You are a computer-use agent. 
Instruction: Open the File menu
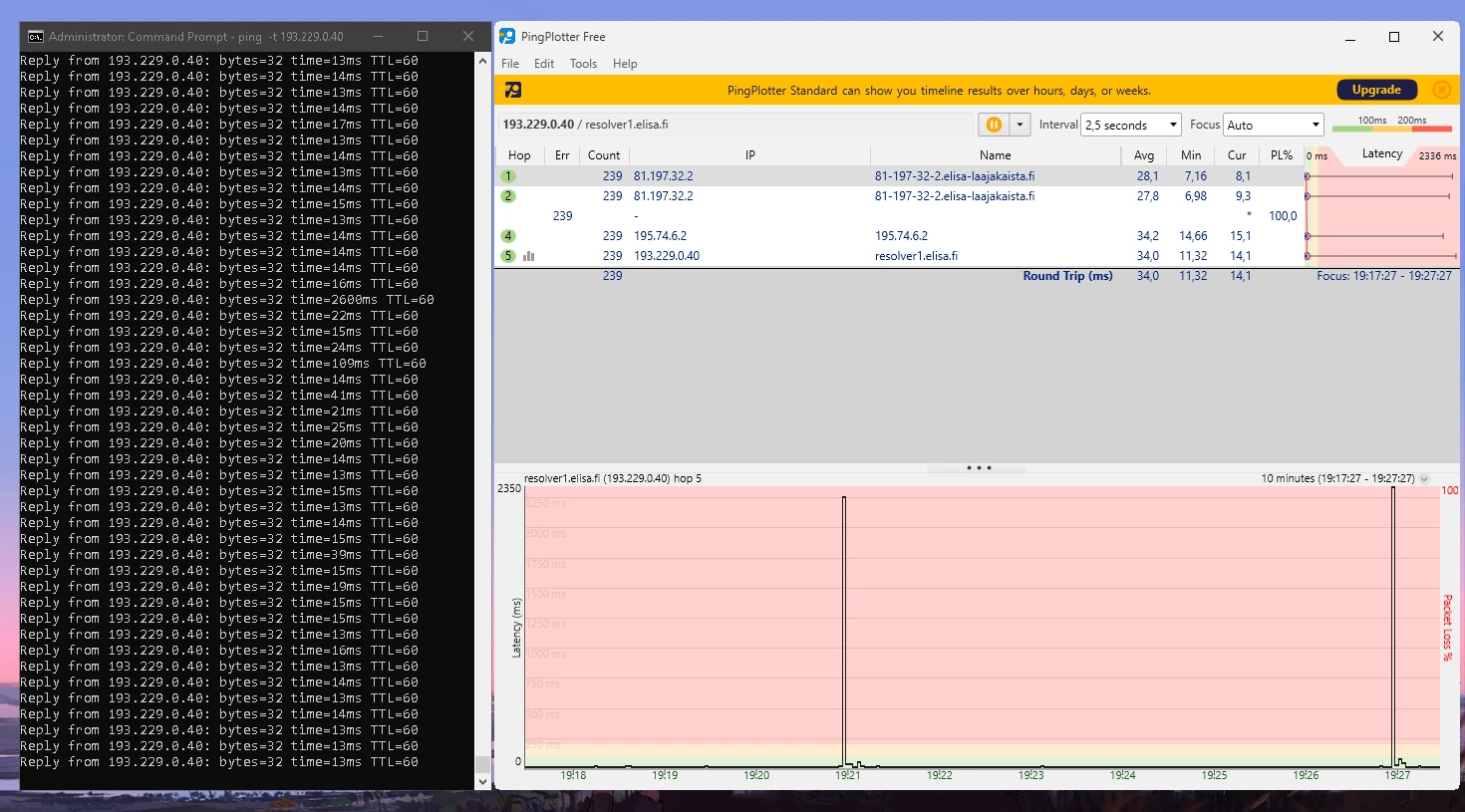pyautogui.click(x=510, y=64)
